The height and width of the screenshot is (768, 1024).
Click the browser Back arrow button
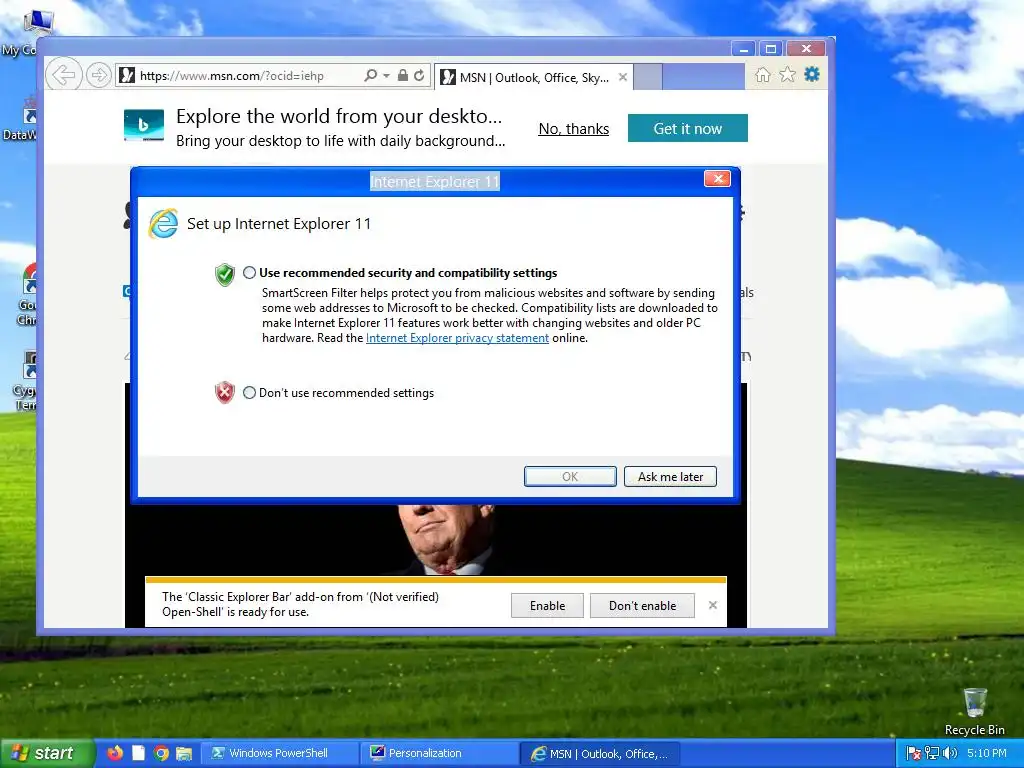(63, 75)
